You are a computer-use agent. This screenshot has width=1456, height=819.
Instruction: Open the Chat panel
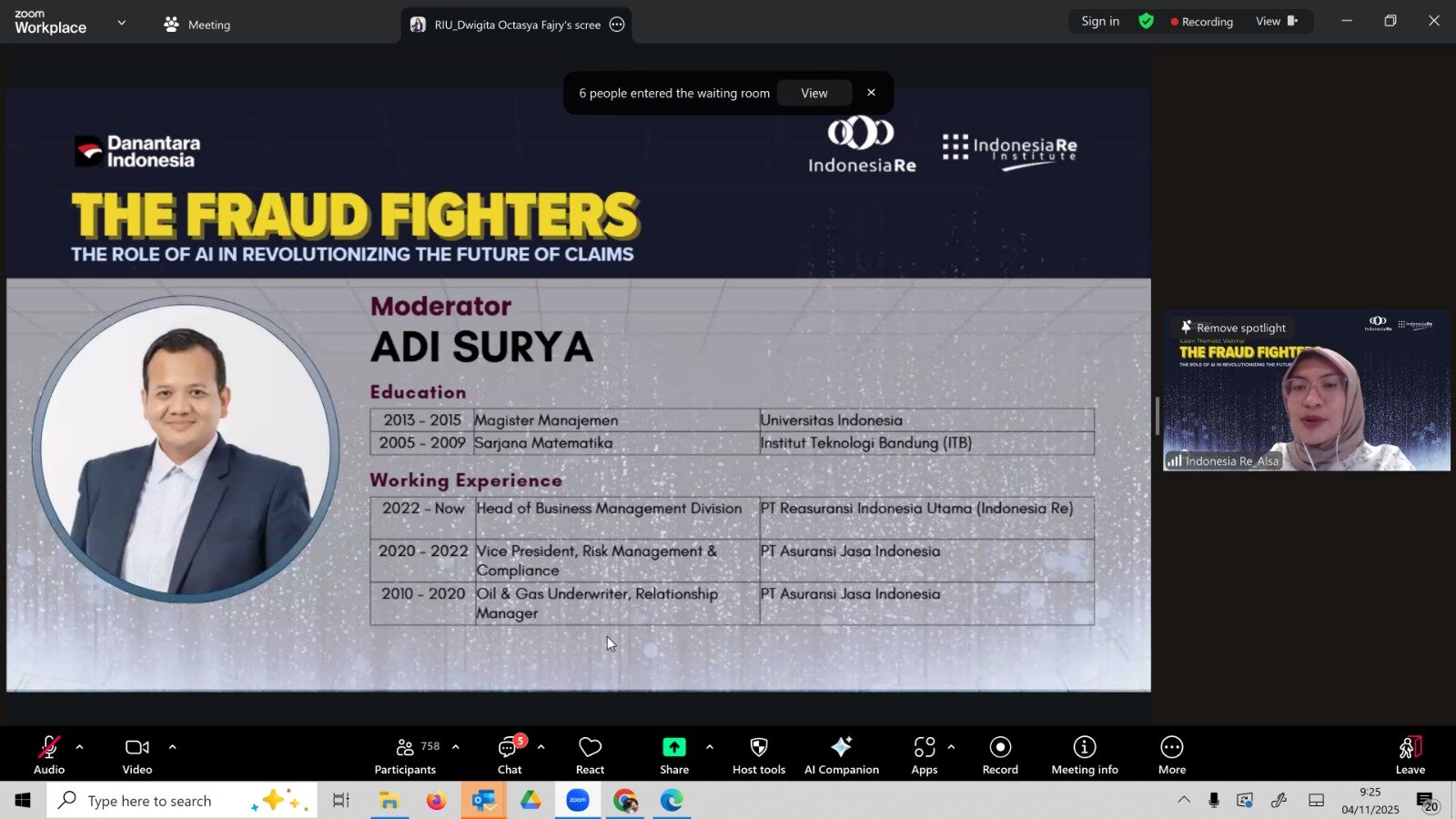pyautogui.click(x=509, y=755)
